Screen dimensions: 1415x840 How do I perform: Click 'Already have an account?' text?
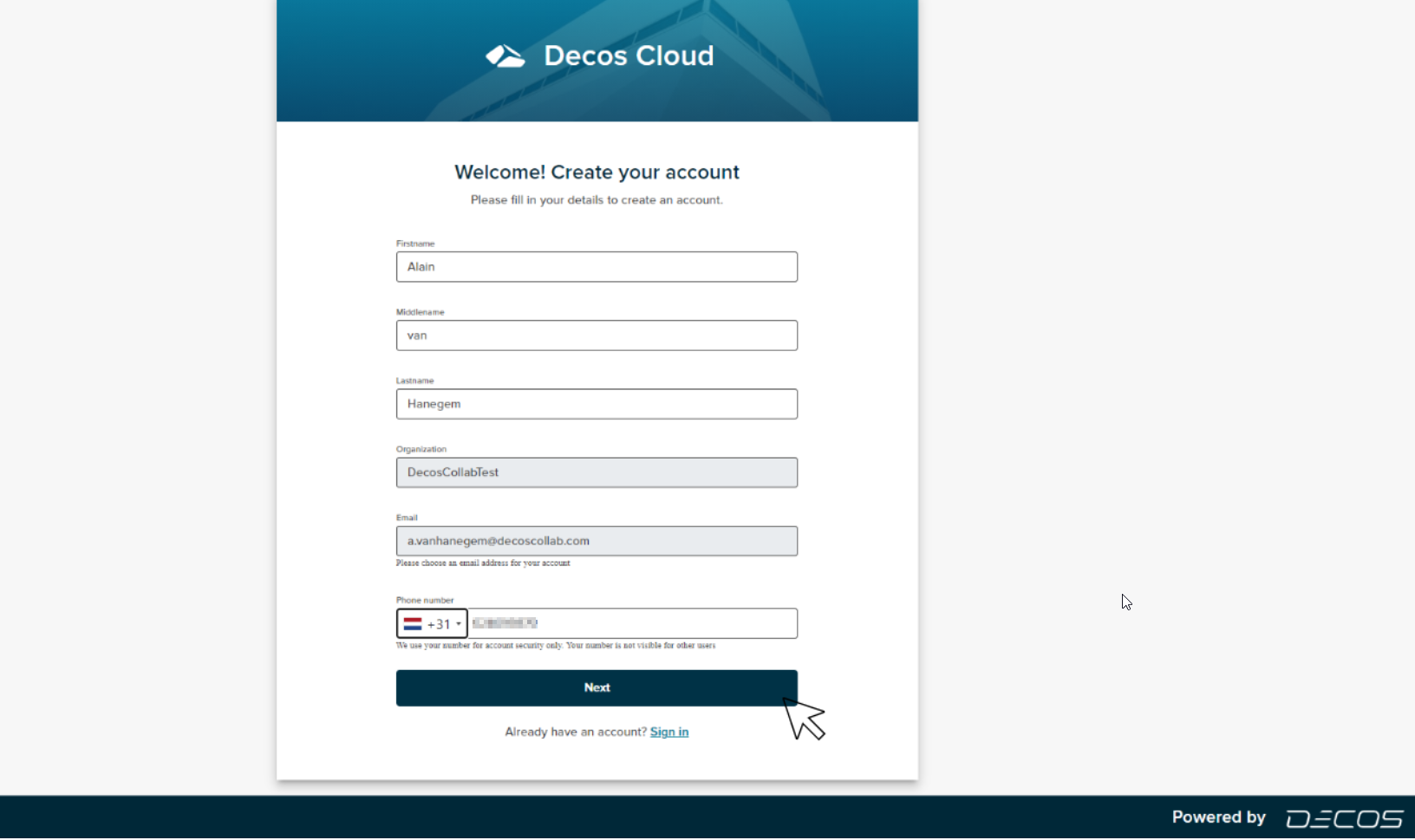tap(576, 733)
